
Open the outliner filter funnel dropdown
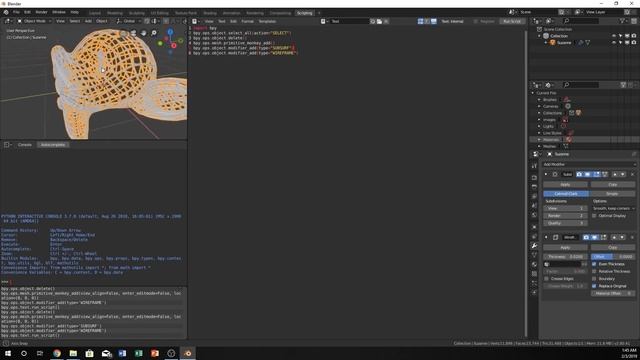point(623,21)
